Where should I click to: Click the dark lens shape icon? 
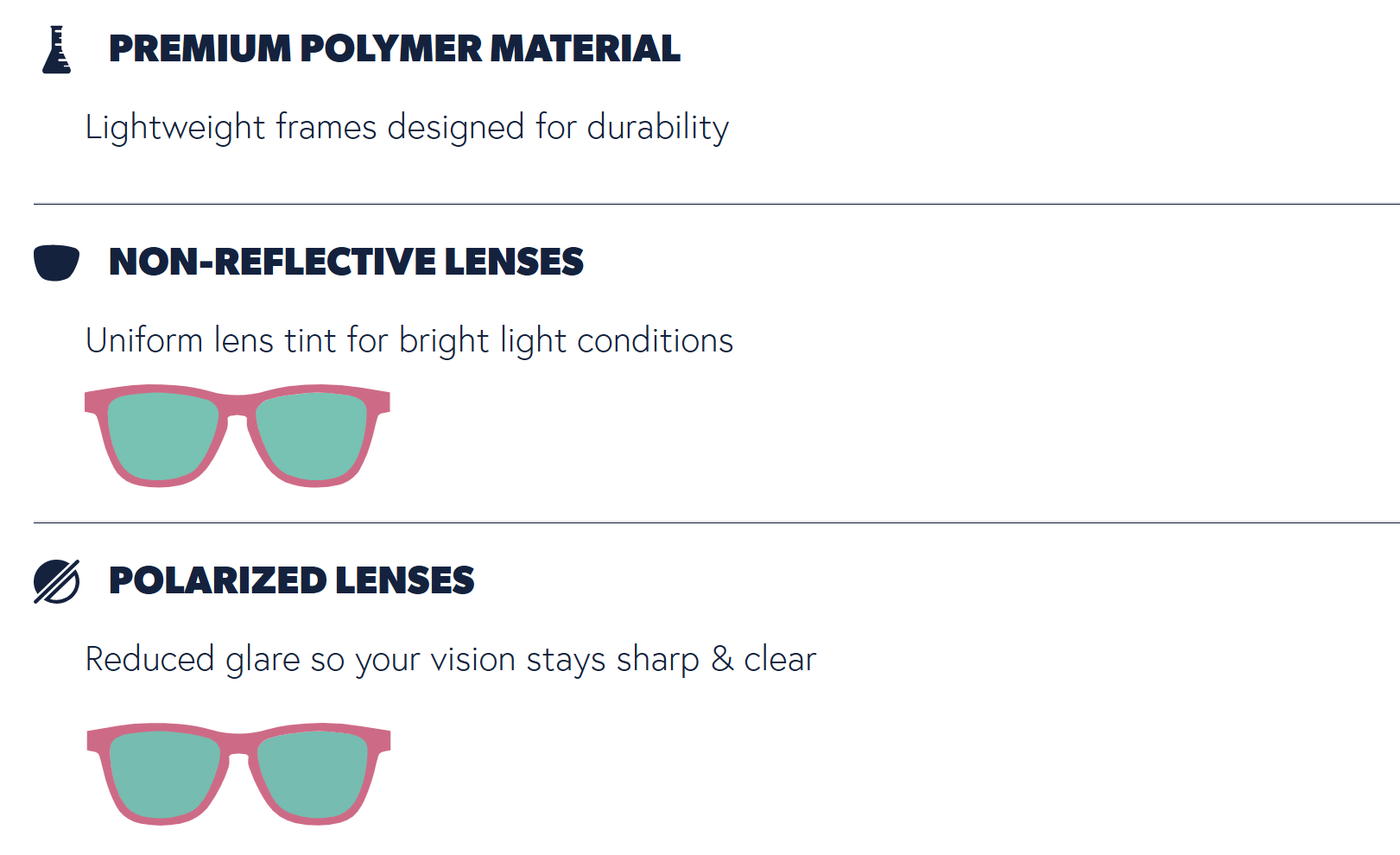click(x=56, y=263)
